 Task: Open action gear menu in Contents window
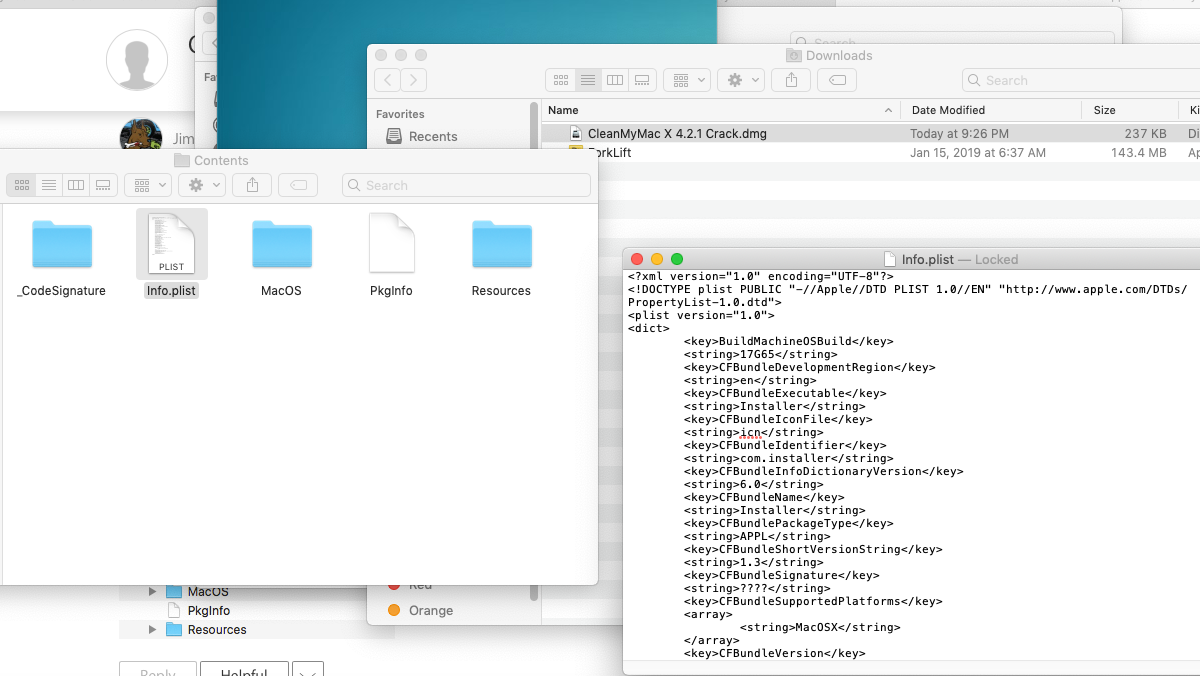pyautogui.click(x=202, y=185)
